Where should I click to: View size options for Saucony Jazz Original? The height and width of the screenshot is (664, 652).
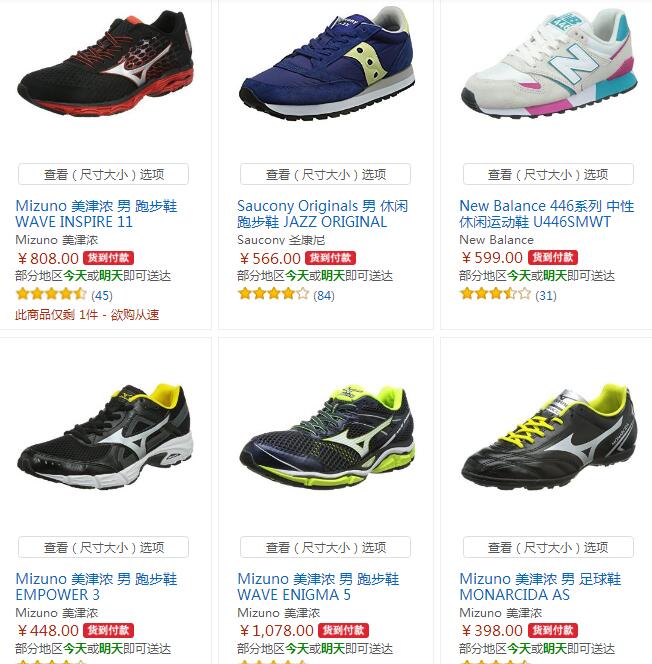click(325, 174)
